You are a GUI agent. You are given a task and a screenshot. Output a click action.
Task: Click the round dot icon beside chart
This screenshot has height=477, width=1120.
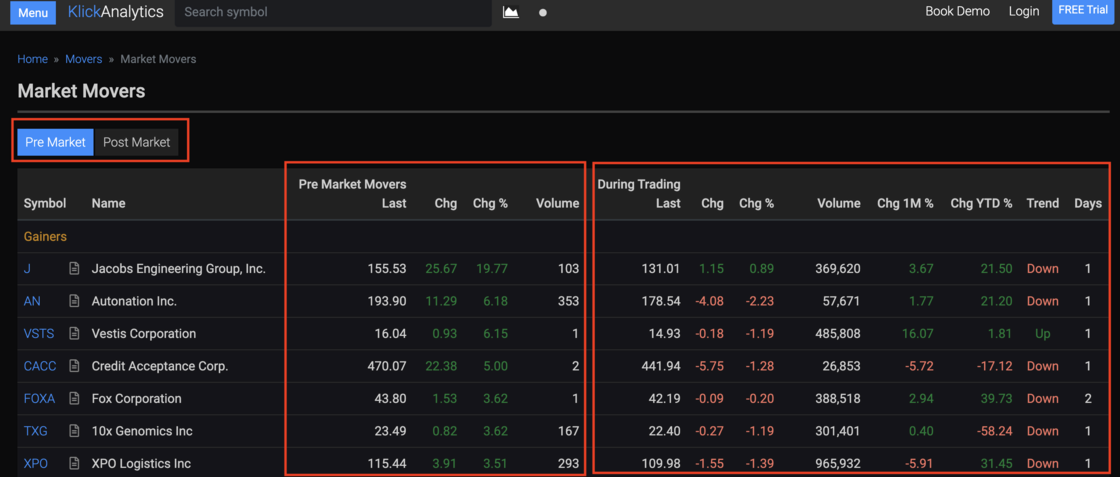543,12
